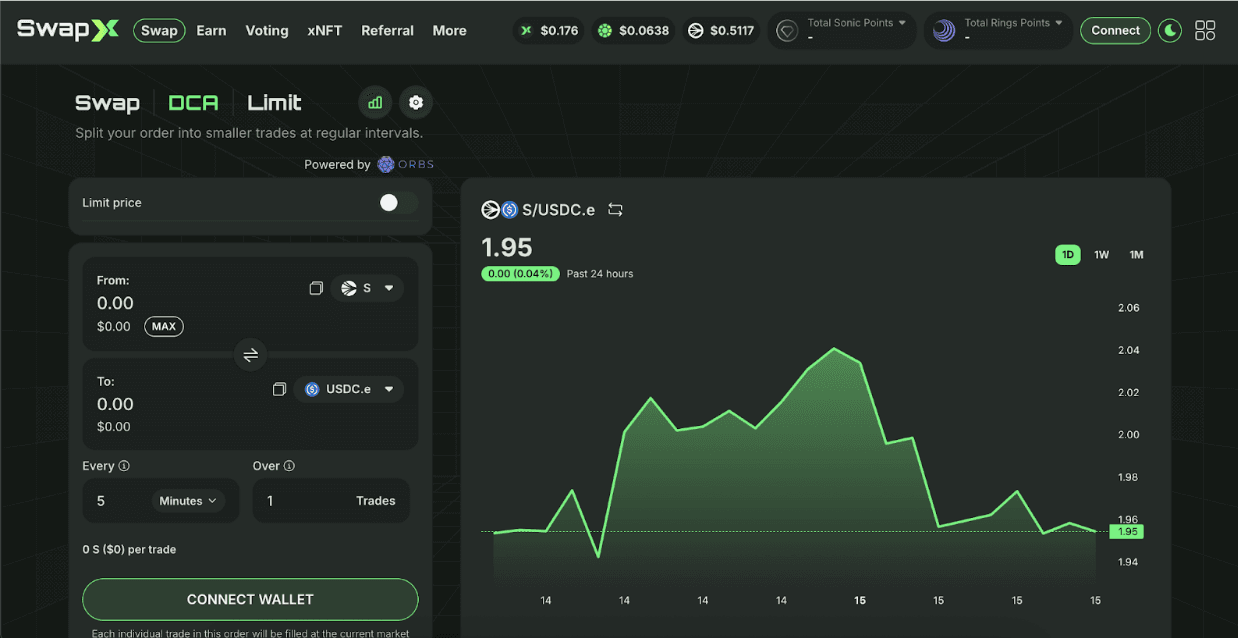Image resolution: width=1238 pixels, height=638 pixels.
Task: Open the Earn menu item
Action: 211,30
